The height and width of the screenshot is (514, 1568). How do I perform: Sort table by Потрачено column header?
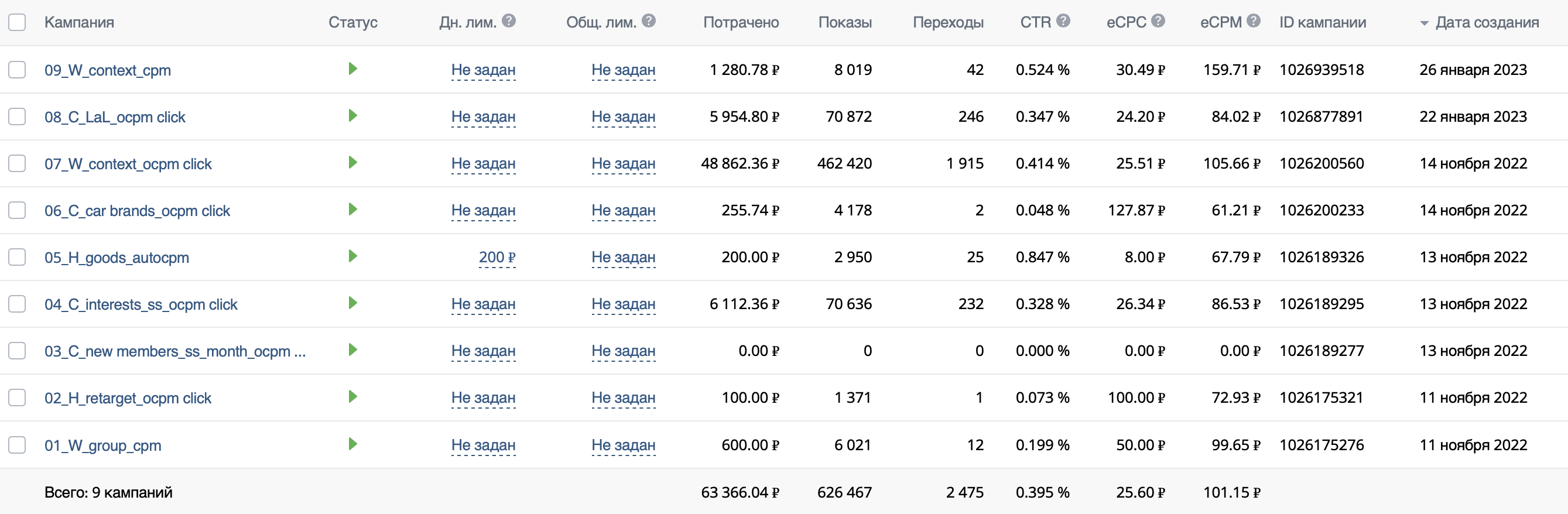click(741, 22)
